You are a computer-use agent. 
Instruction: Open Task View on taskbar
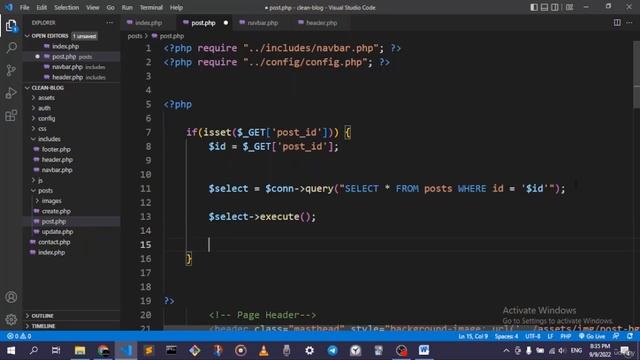pos(56,350)
